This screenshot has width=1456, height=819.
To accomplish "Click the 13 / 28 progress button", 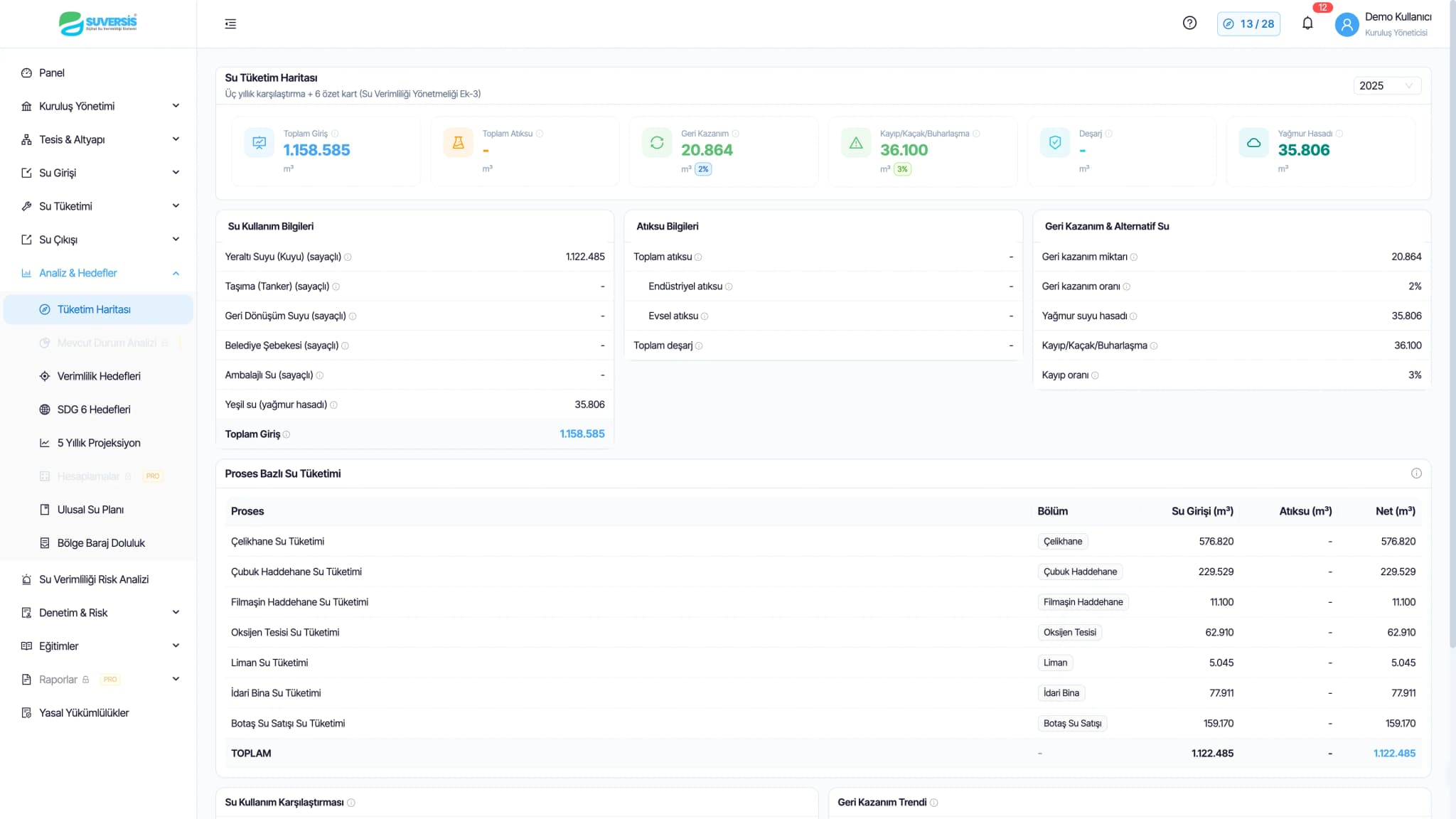I will click(1248, 24).
